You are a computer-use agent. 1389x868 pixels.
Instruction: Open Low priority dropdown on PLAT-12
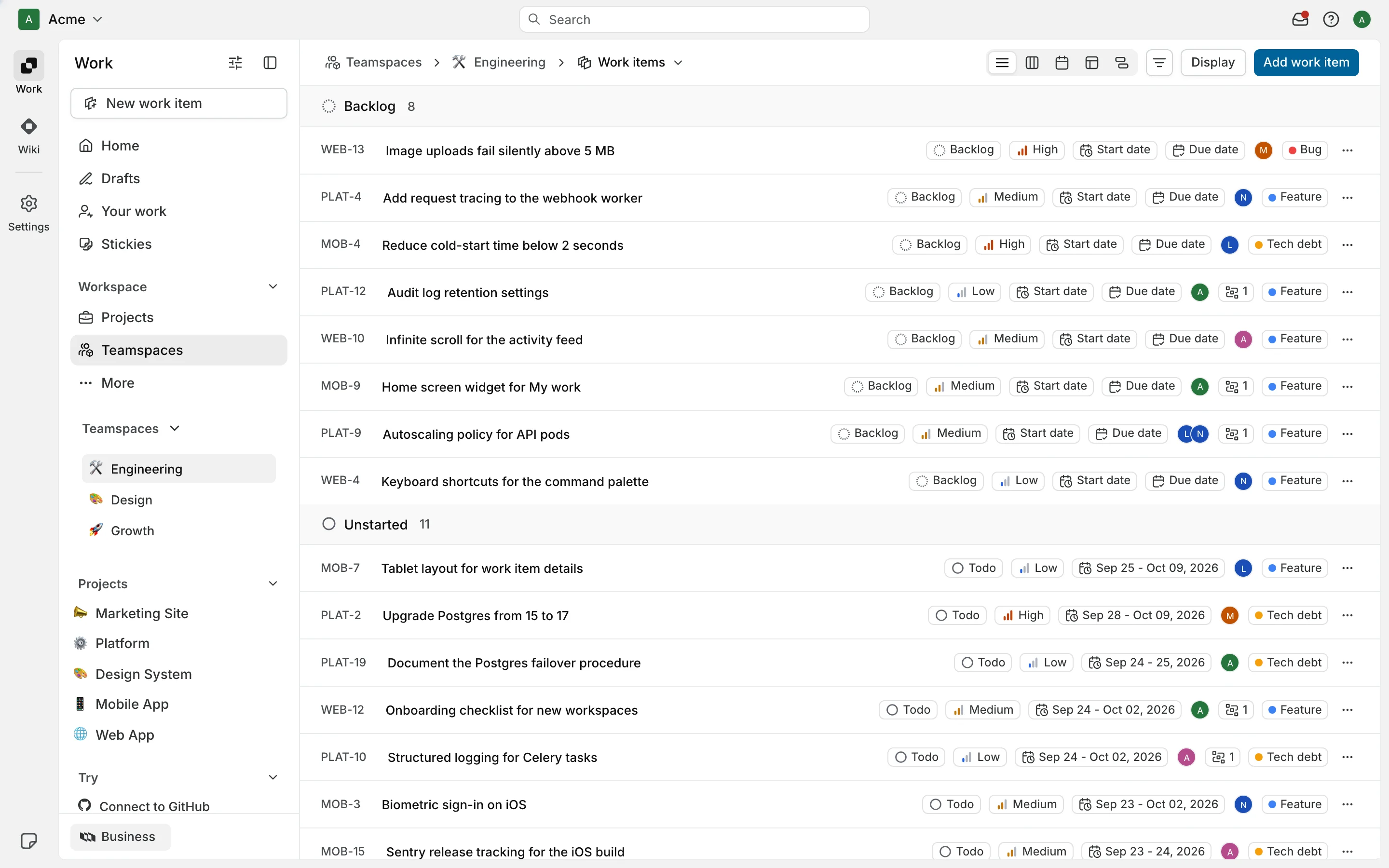975,292
